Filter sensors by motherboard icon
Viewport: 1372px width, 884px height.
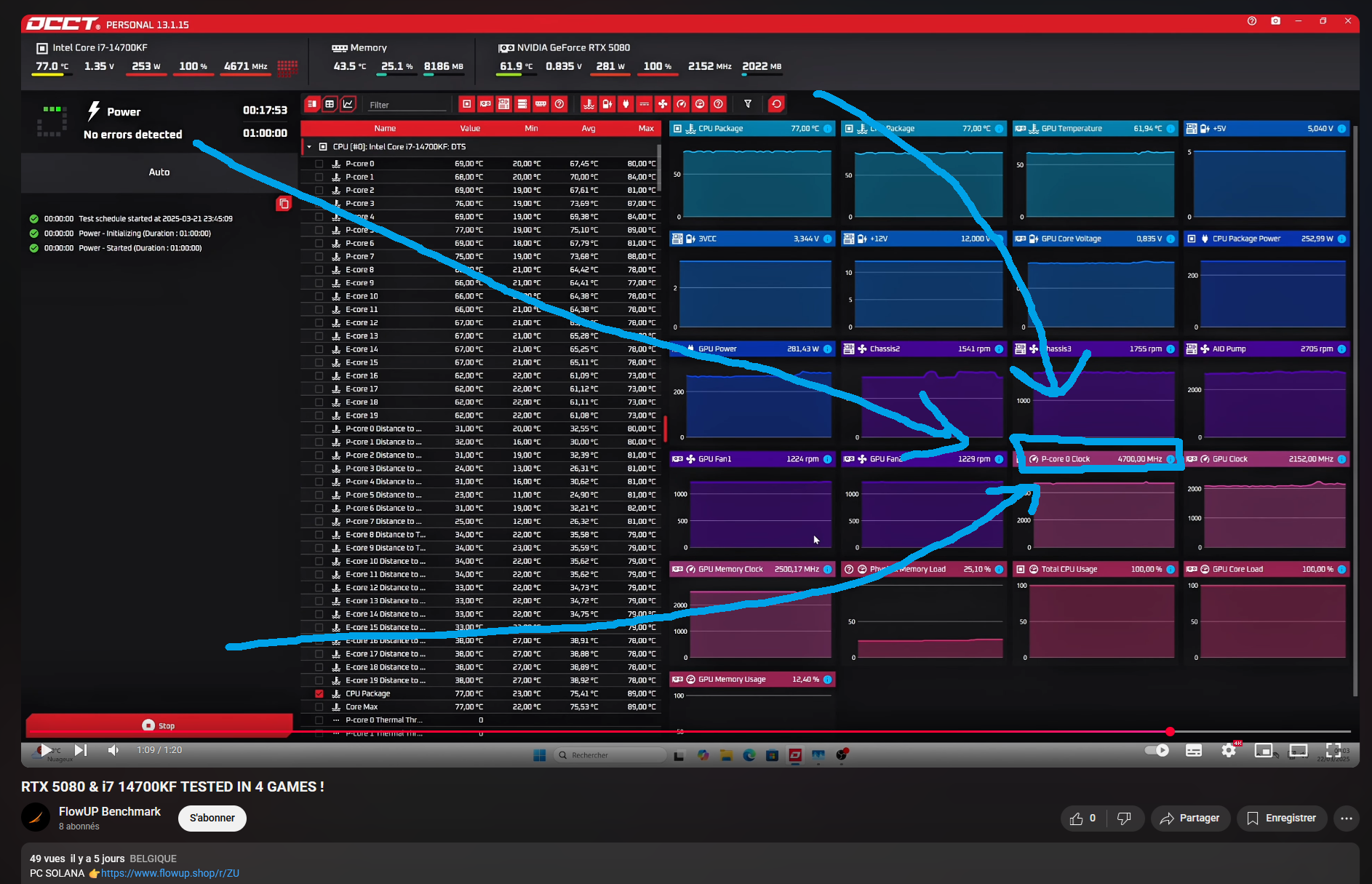503,104
